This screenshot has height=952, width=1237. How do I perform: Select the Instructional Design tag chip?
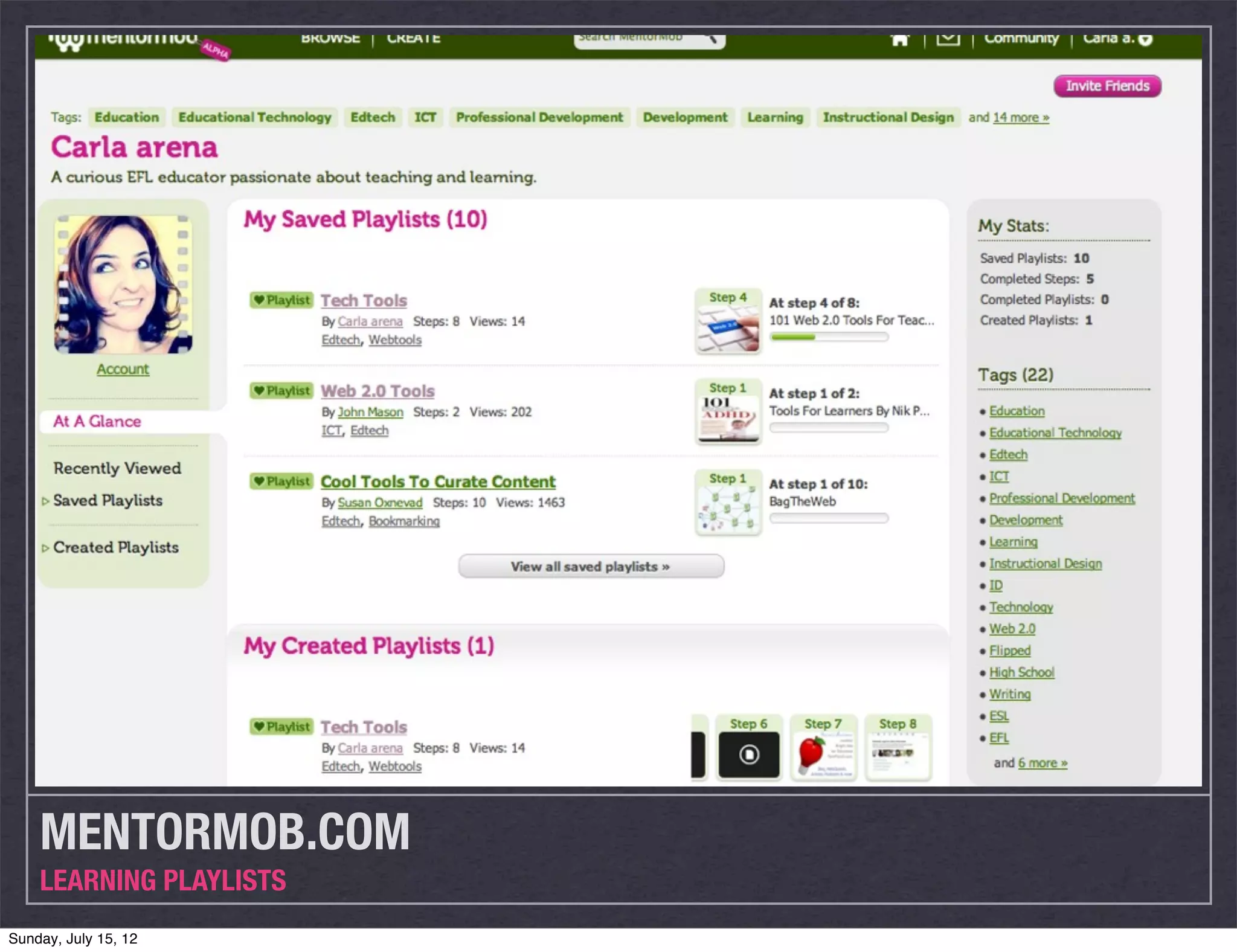point(888,117)
